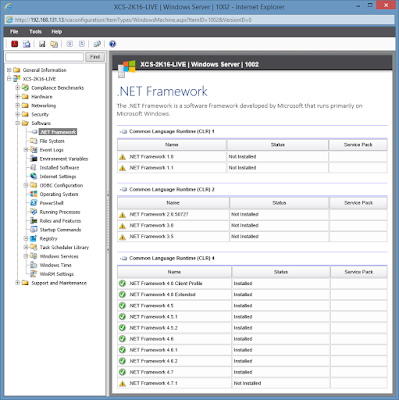Open the Tools menu
399x400 pixels.
(35, 32)
